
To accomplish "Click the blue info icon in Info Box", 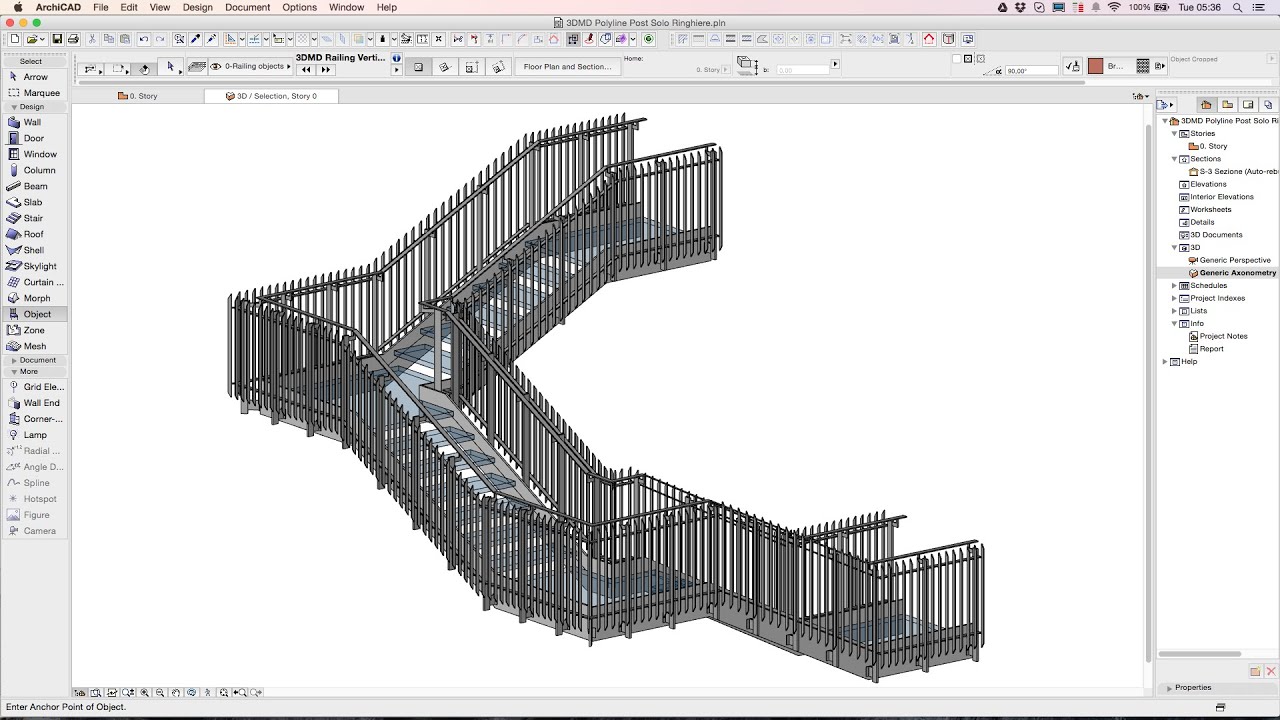I will tap(397, 58).
